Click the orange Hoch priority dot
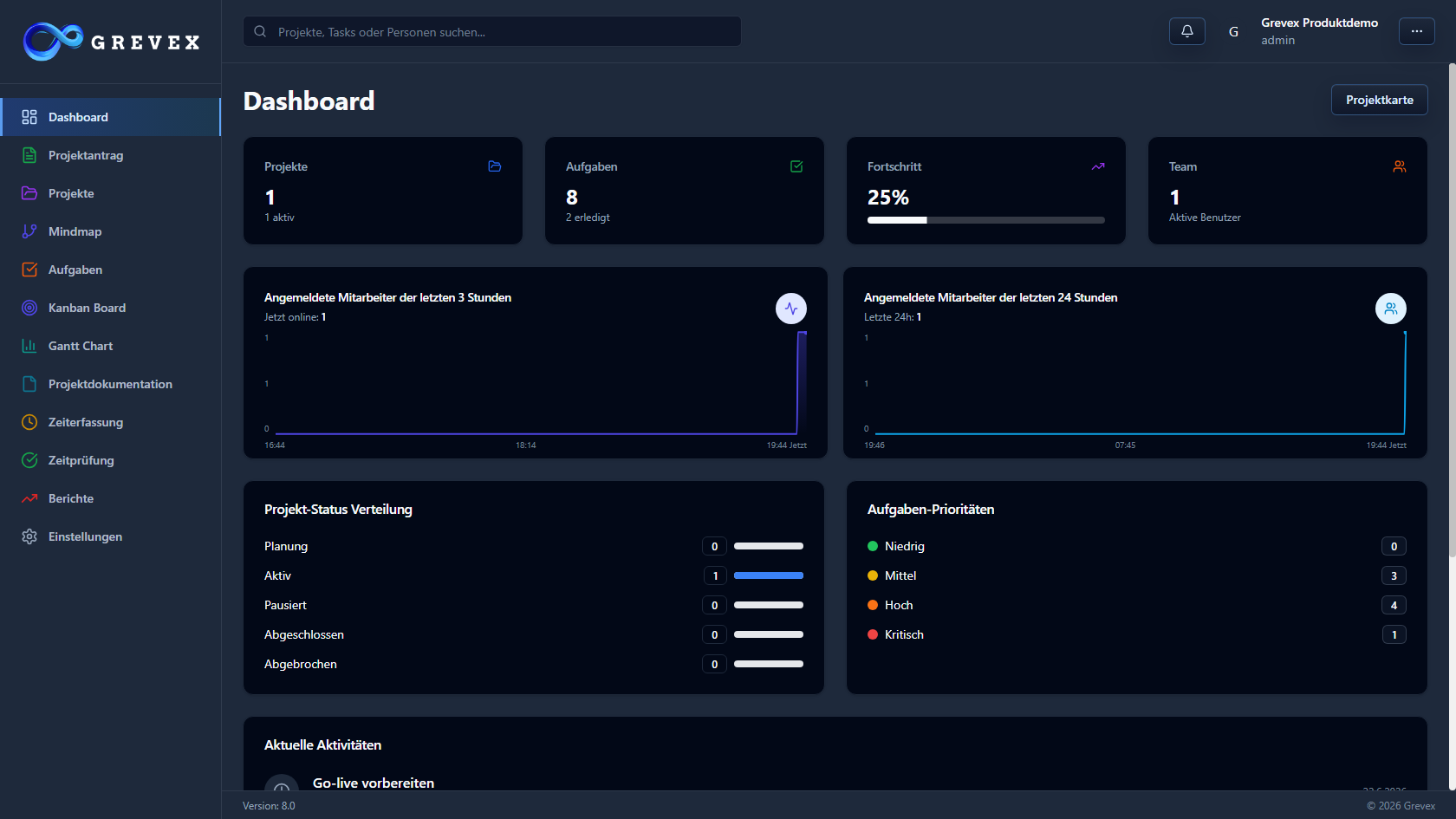The width and height of the screenshot is (1456, 819). click(873, 605)
